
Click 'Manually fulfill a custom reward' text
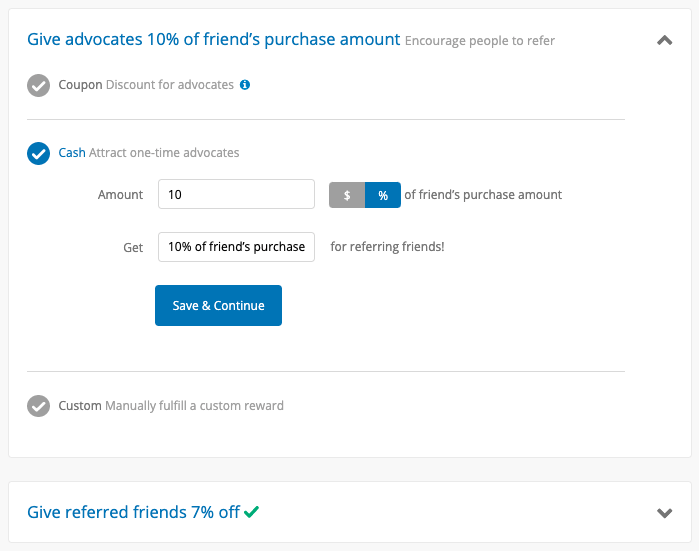(194, 406)
